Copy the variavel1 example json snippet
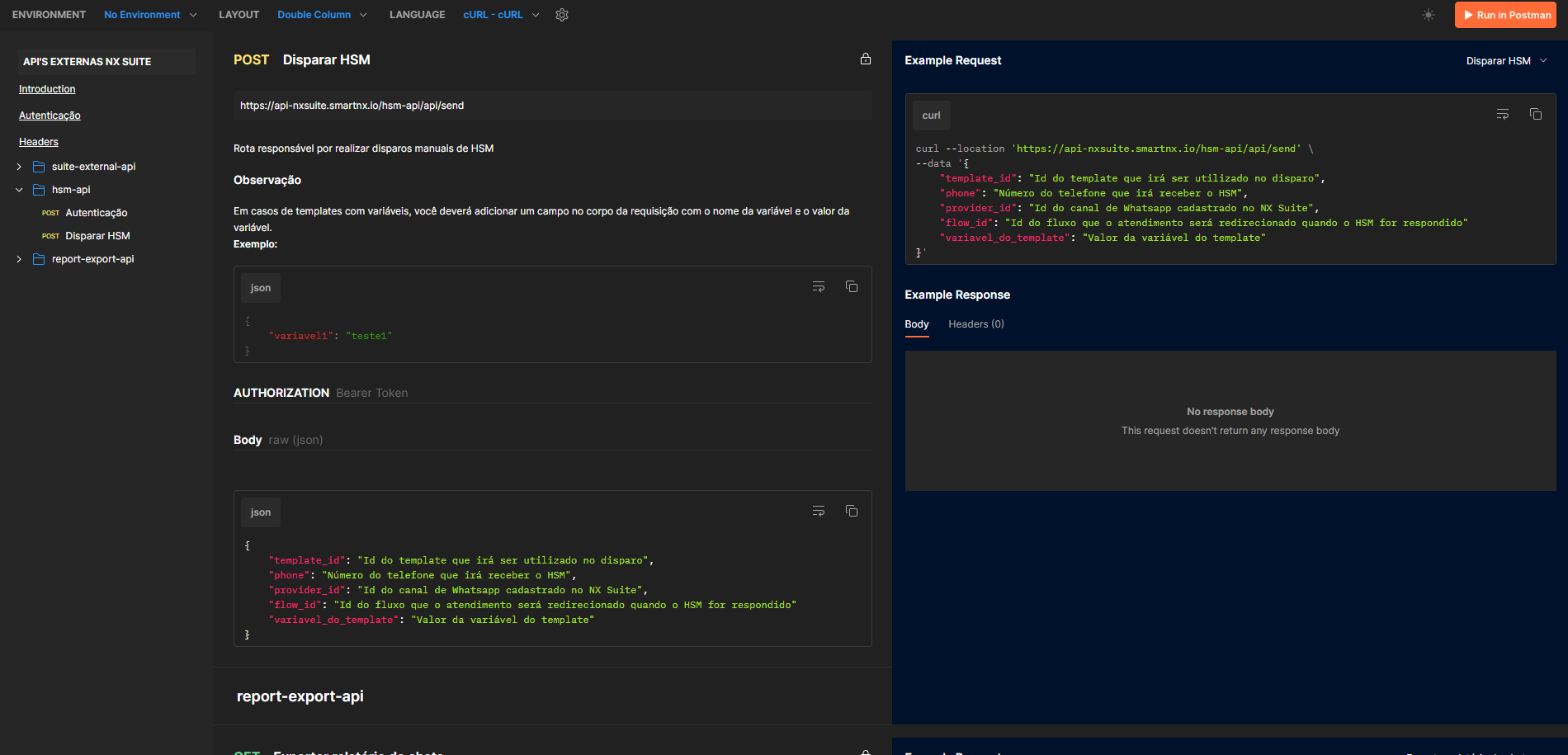This screenshot has width=1568, height=755. (x=852, y=287)
